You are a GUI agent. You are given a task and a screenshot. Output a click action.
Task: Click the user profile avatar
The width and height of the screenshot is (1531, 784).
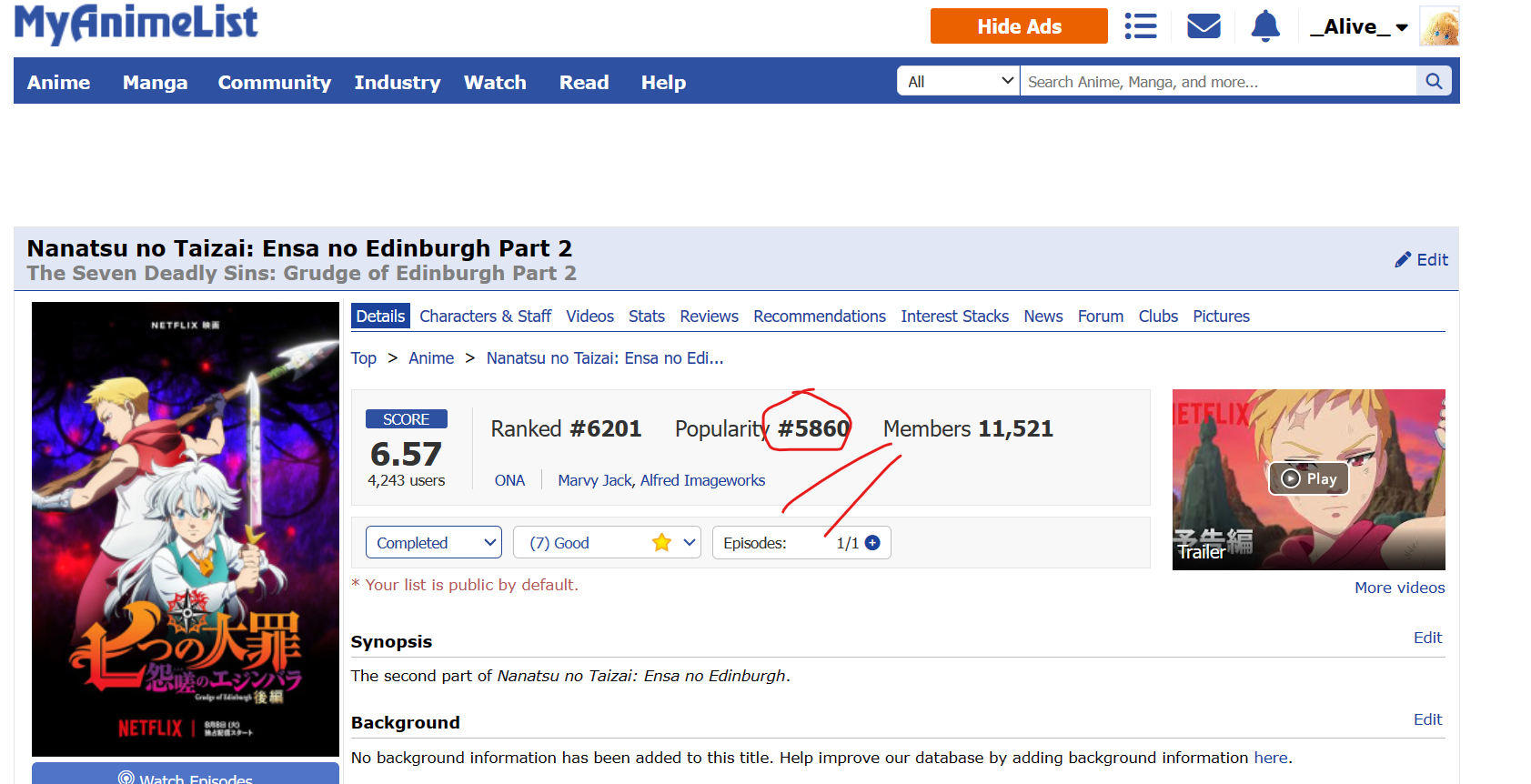(x=1439, y=27)
